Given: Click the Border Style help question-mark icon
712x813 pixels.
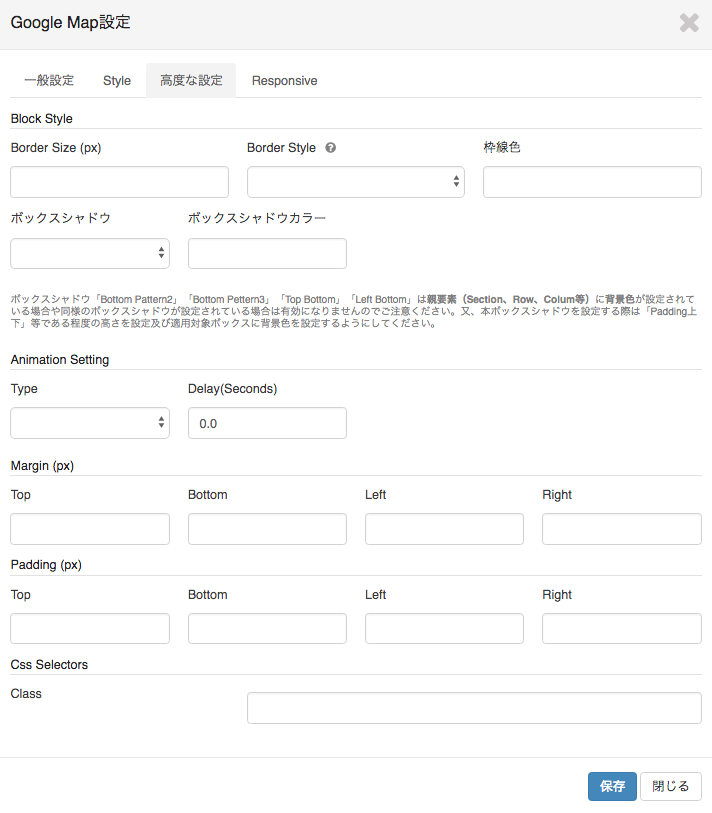Looking at the screenshot, I should point(330,148).
